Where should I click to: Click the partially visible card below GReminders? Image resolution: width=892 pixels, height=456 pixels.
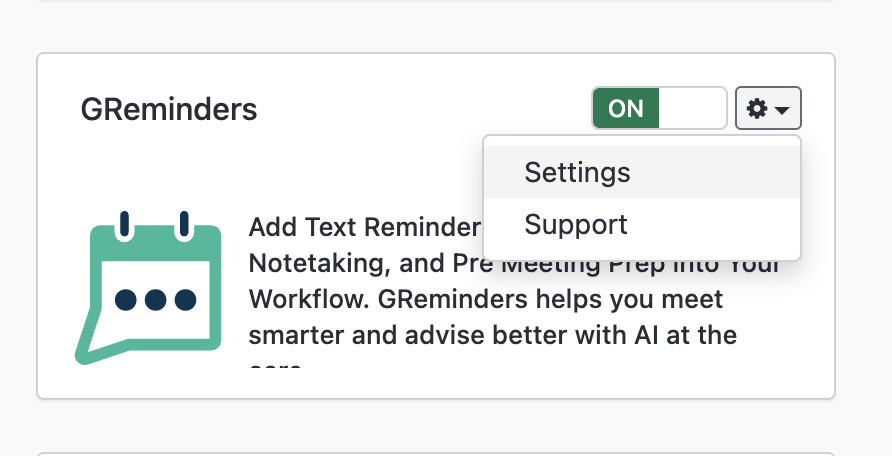(x=435, y=453)
